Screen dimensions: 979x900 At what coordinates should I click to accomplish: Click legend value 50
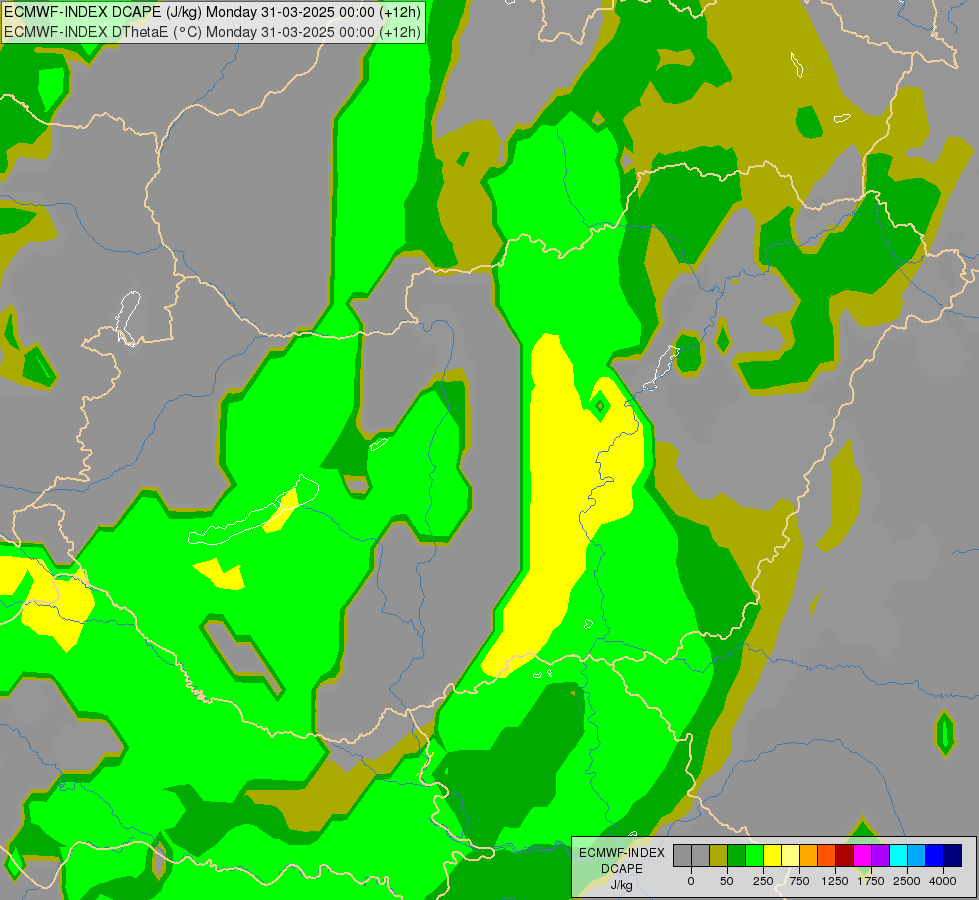click(727, 881)
